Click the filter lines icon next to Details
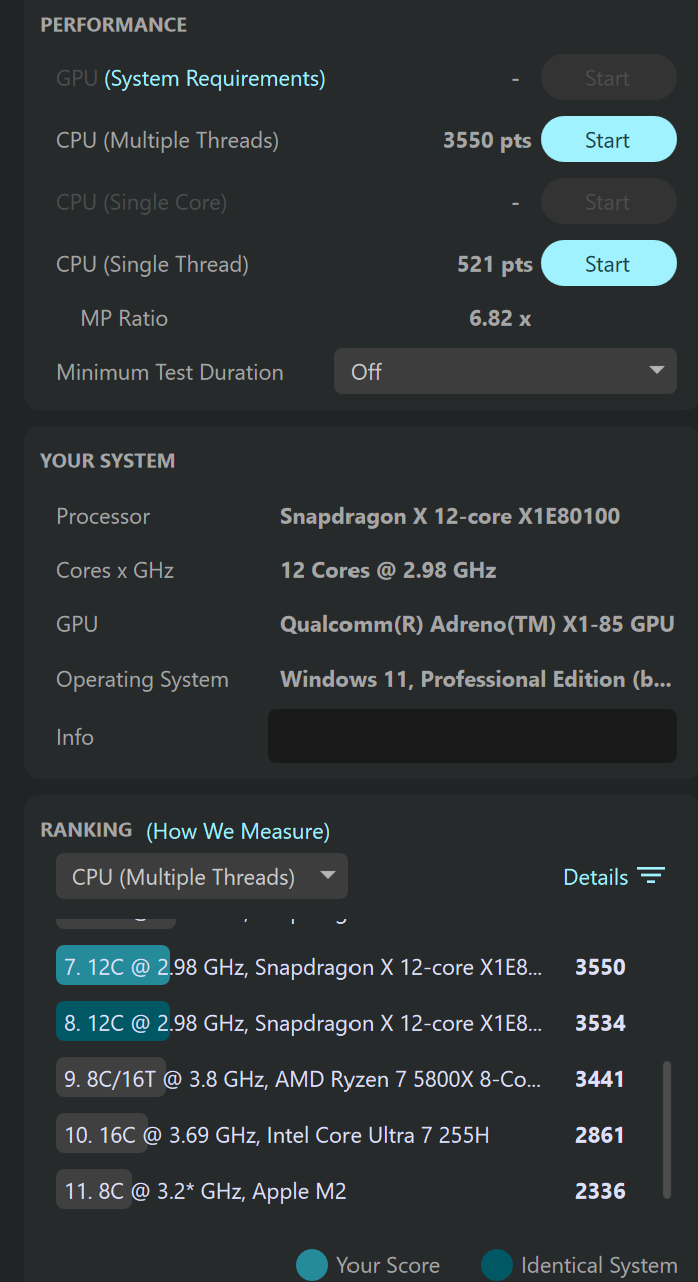The width and height of the screenshot is (698, 1282). coord(652,877)
